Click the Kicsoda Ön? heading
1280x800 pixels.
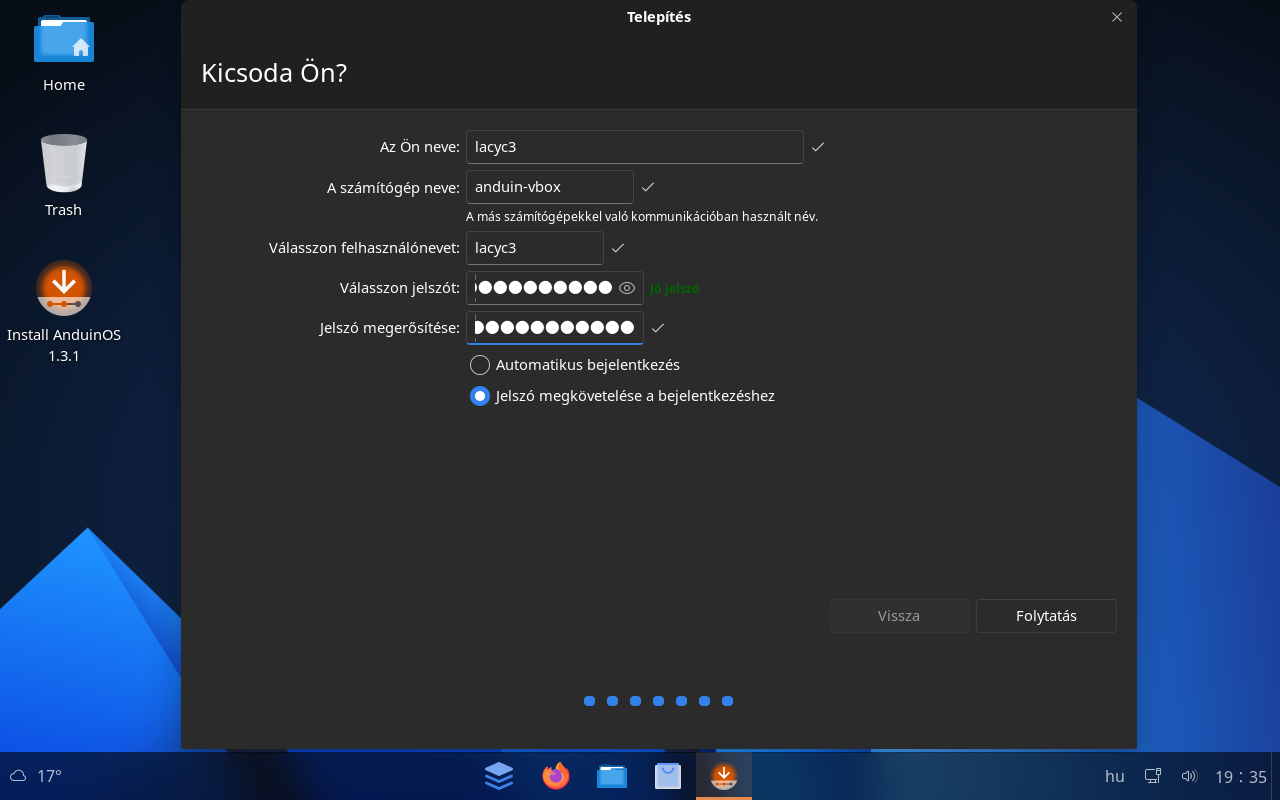(x=274, y=73)
